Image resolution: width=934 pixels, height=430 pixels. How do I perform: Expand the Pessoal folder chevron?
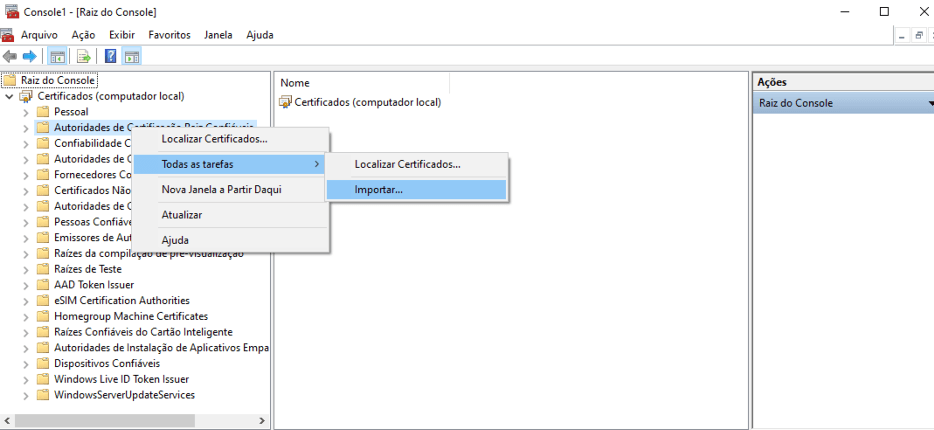(x=25, y=112)
